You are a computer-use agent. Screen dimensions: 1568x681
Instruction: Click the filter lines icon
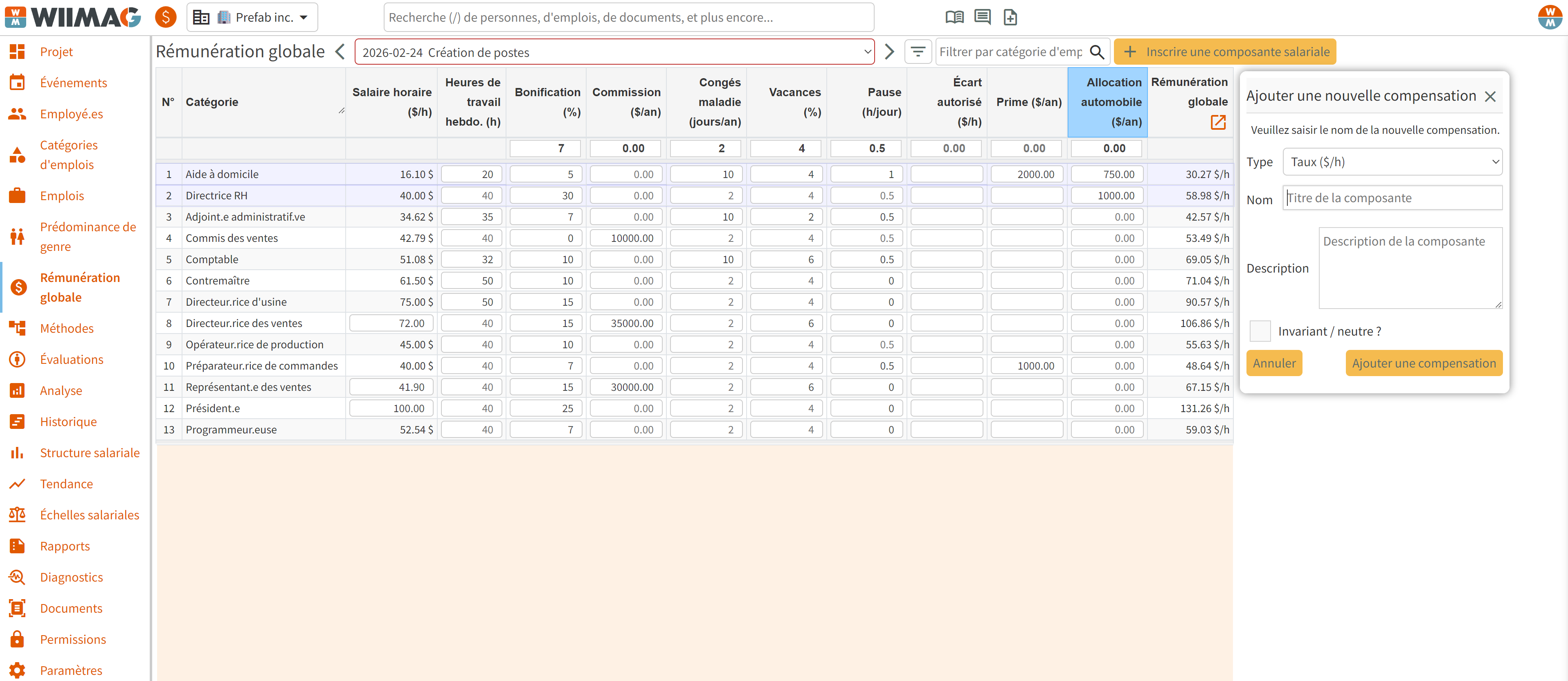click(918, 52)
